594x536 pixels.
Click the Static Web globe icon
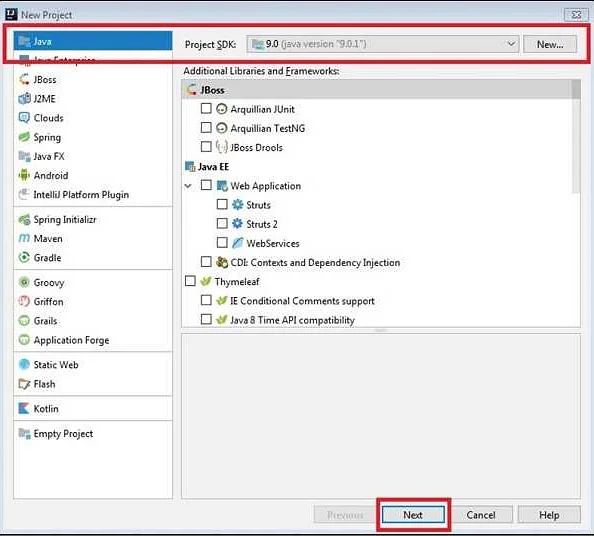(x=24, y=364)
